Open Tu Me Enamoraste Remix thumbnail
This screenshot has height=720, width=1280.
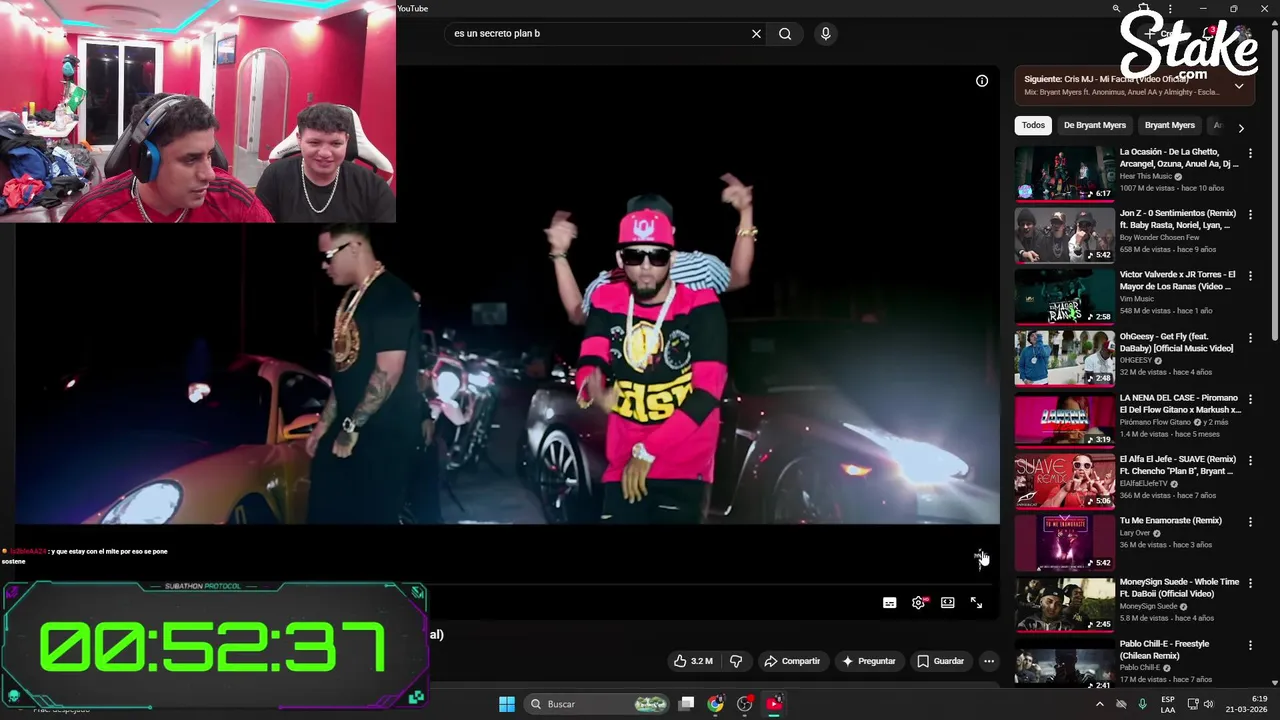[1064, 543]
